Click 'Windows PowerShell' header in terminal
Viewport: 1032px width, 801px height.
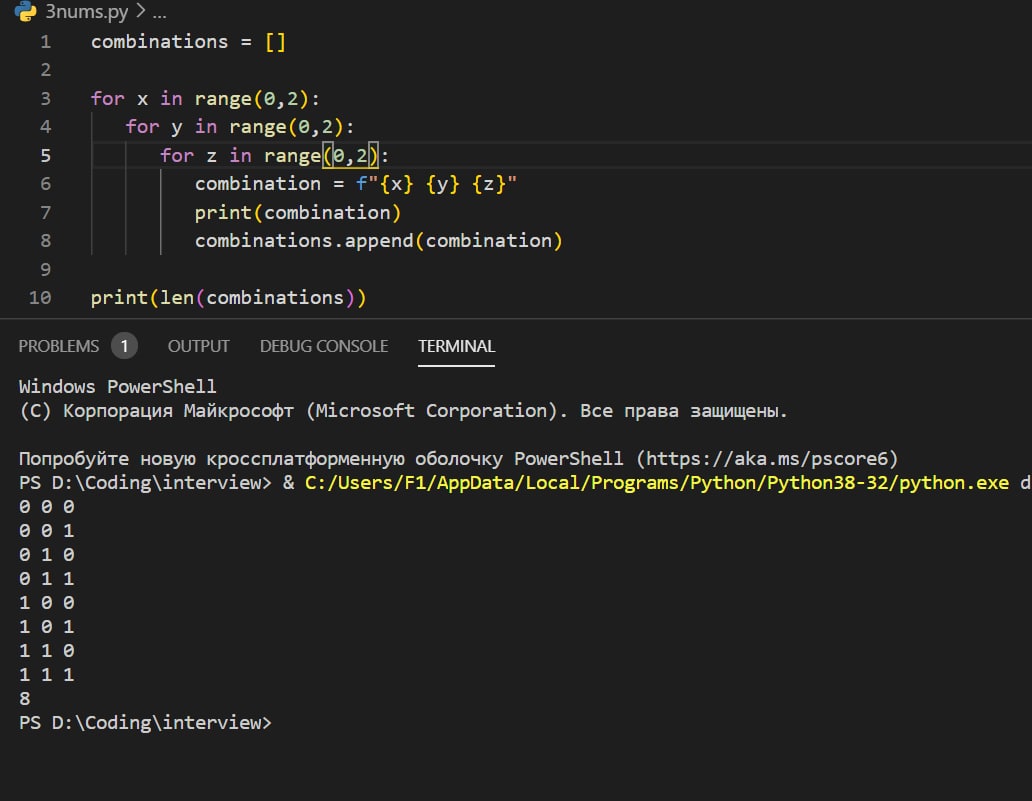118,386
